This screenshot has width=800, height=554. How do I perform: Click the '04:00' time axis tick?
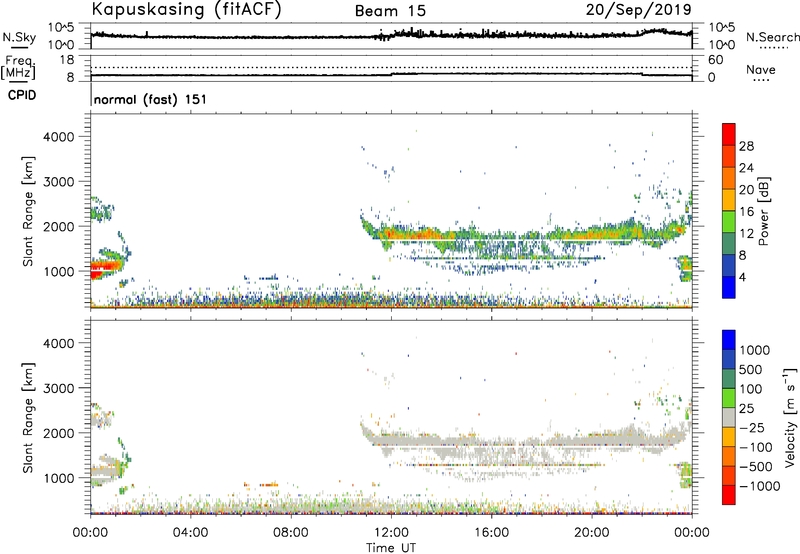click(x=190, y=533)
